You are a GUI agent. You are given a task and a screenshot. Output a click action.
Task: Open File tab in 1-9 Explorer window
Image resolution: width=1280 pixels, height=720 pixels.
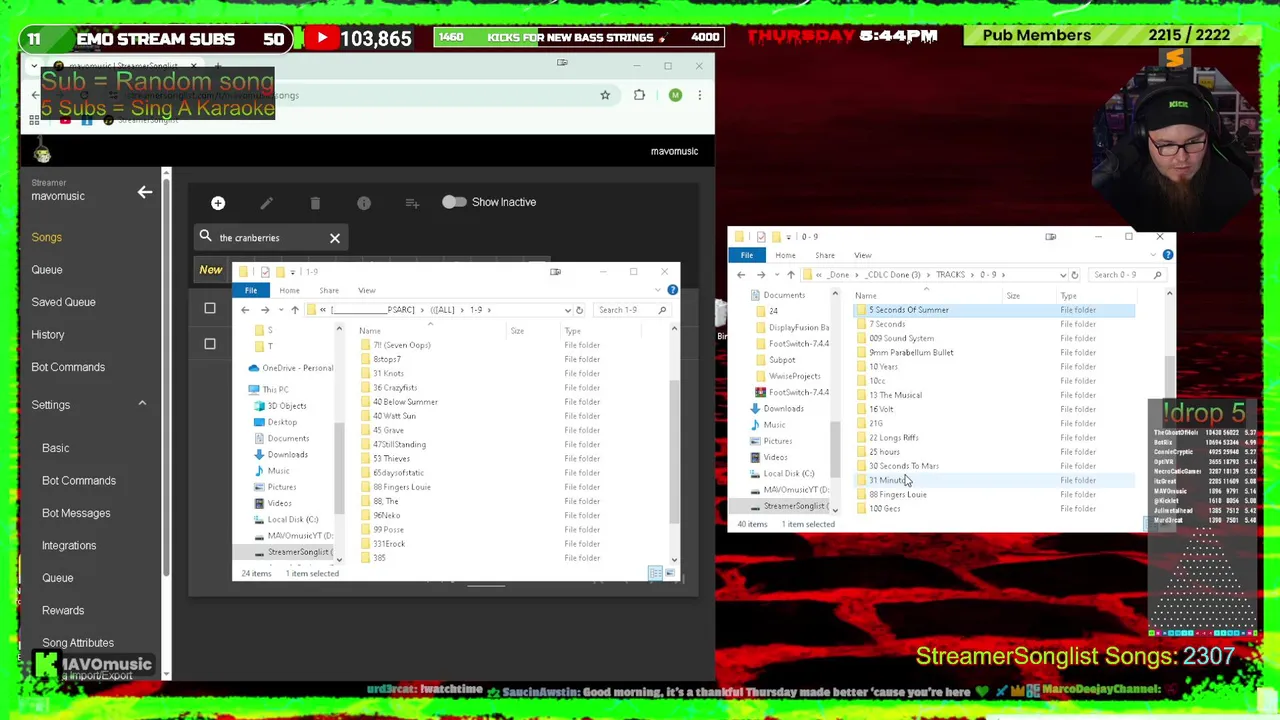(251, 291)
